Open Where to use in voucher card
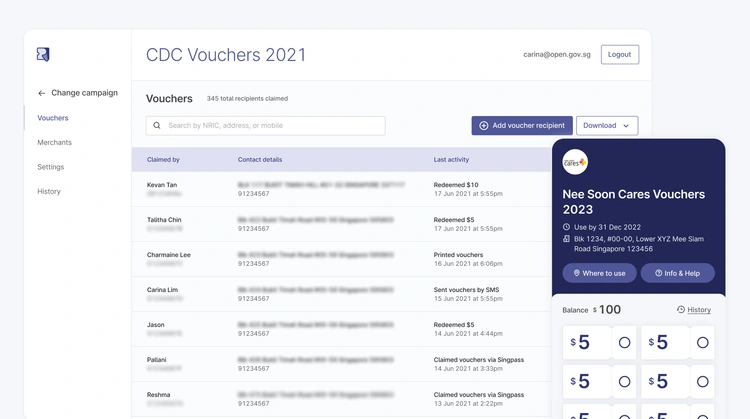Viewport: 750px width, 419px height. (x=599, y=273)
